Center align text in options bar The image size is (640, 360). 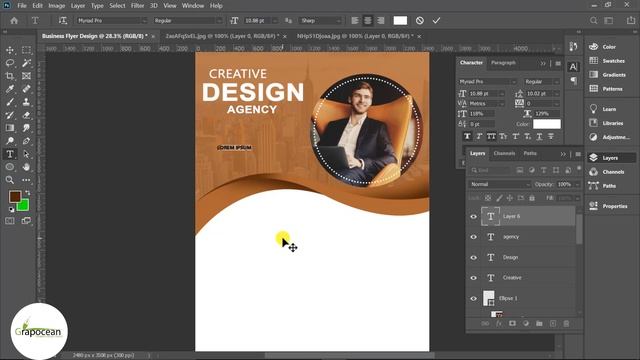click(x=368, y=20)
